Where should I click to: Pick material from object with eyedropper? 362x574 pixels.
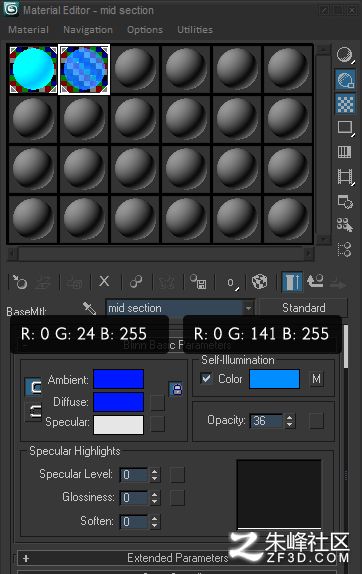[89, 309]
